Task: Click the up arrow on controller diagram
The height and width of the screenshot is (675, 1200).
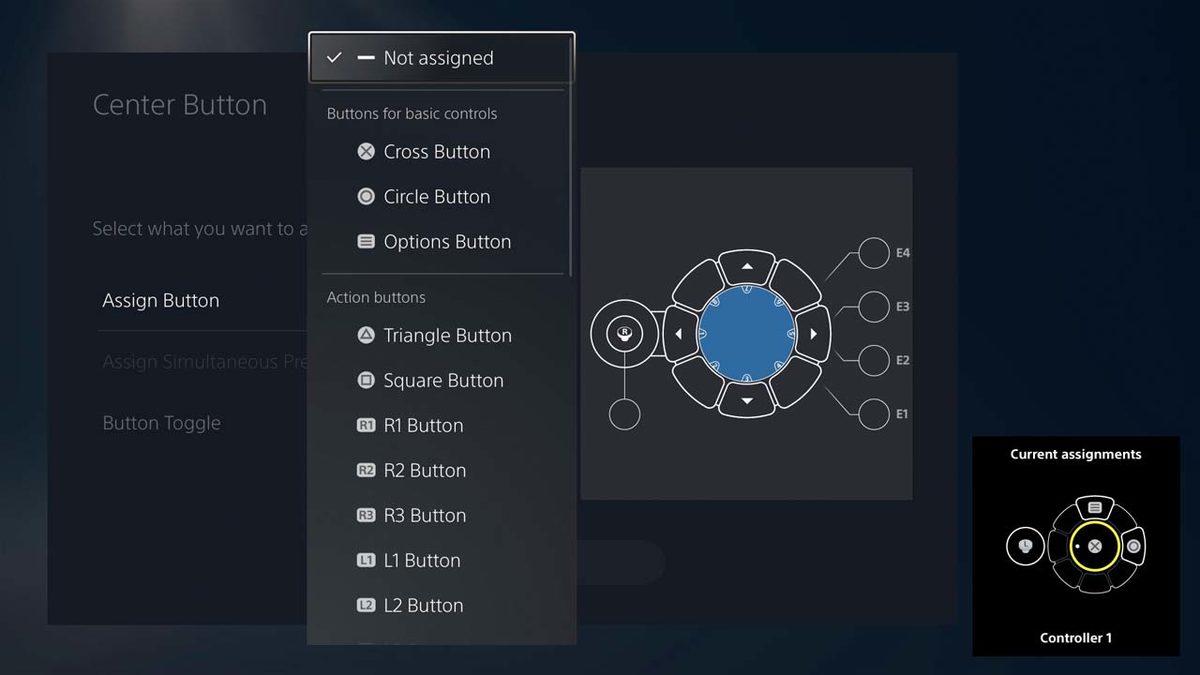Action: pyautogui.click(x=746, y=267)
